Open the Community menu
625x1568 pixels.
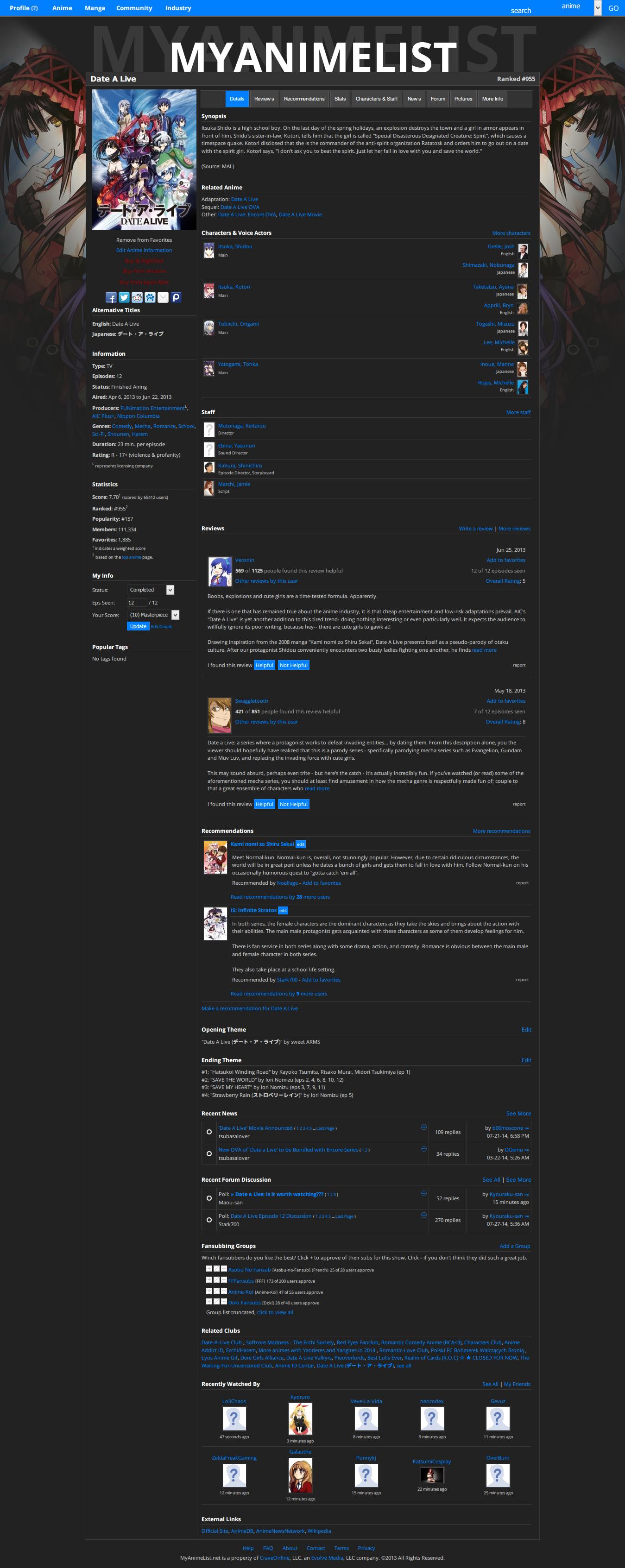click(x=134, y=8)
